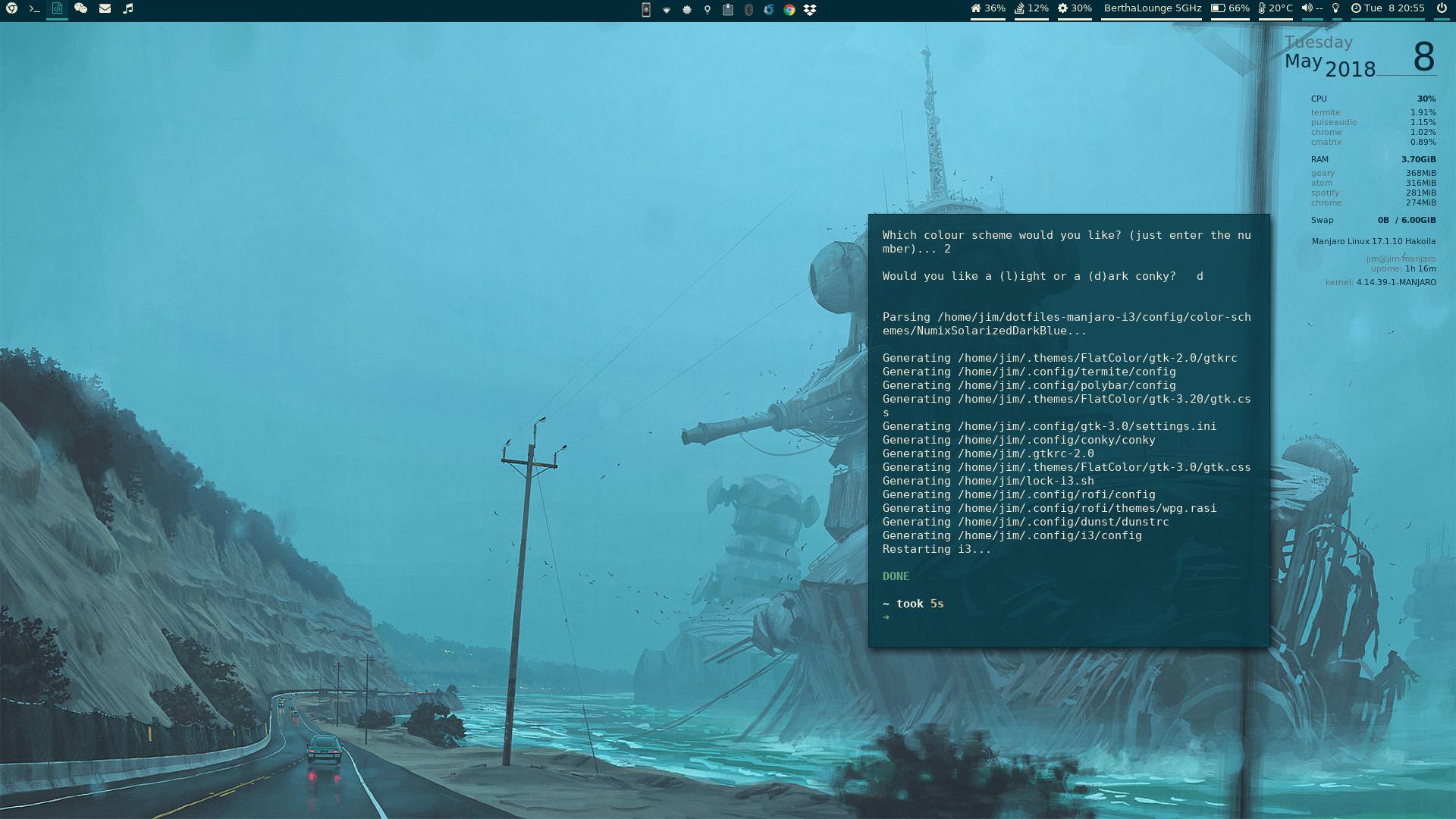1456x819 pixels.
Task: Toggle mute on the volume module
Action: (x=1312, y=8)
